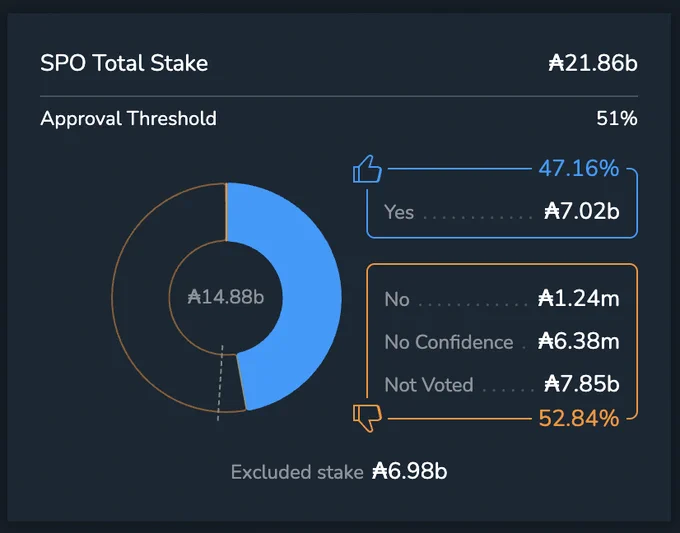The height and width of the screenshot is (533, 680).
Task: Click the ₳6.98b excluded stake amount
Action: [409, 471]
